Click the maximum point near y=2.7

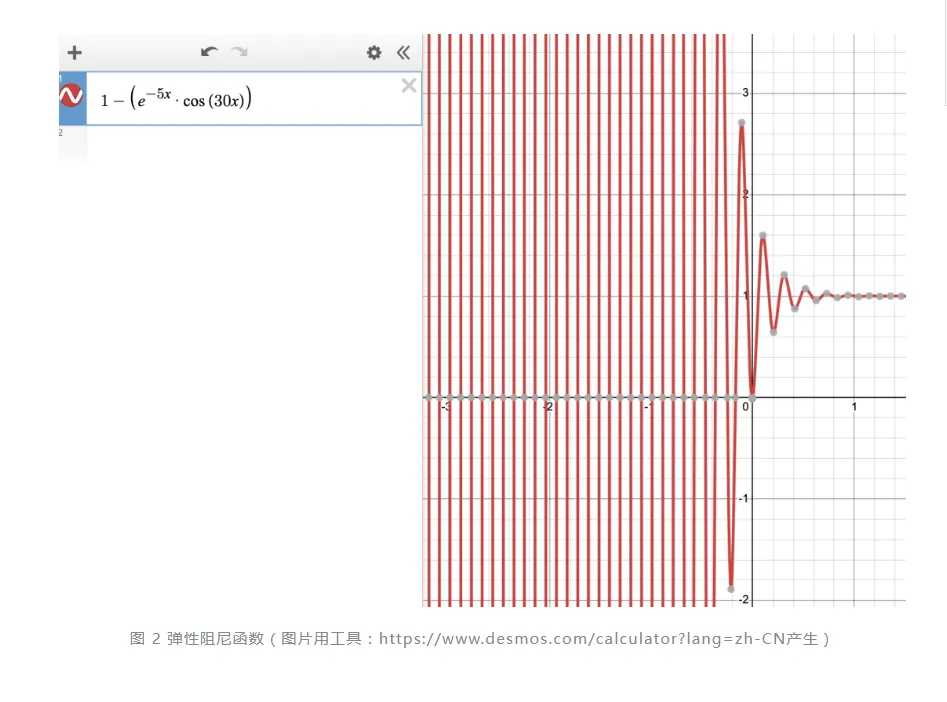tap(742, 123)
